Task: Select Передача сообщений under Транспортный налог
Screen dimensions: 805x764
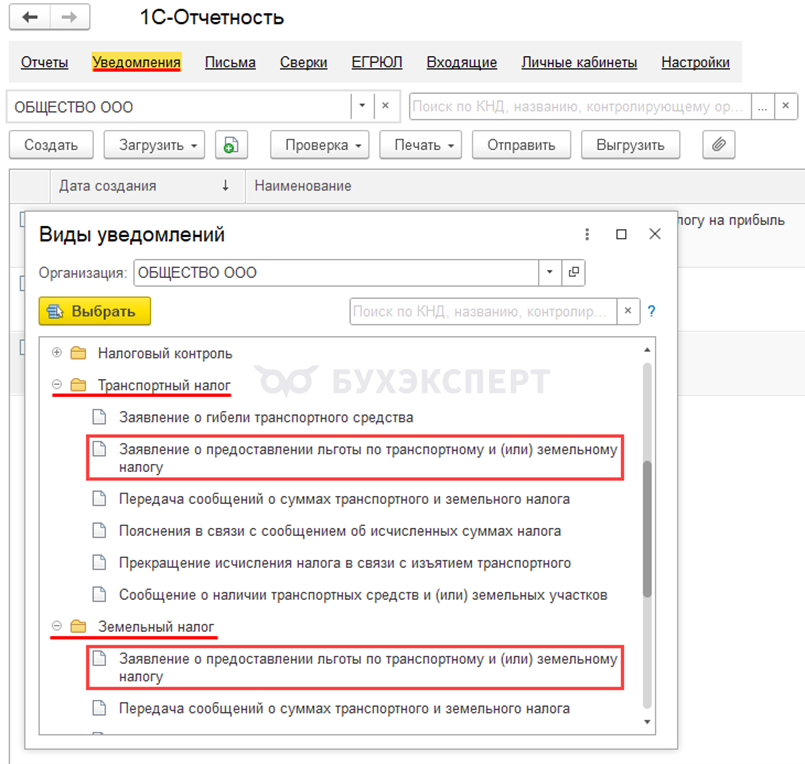Action: [x=344, y=499]
